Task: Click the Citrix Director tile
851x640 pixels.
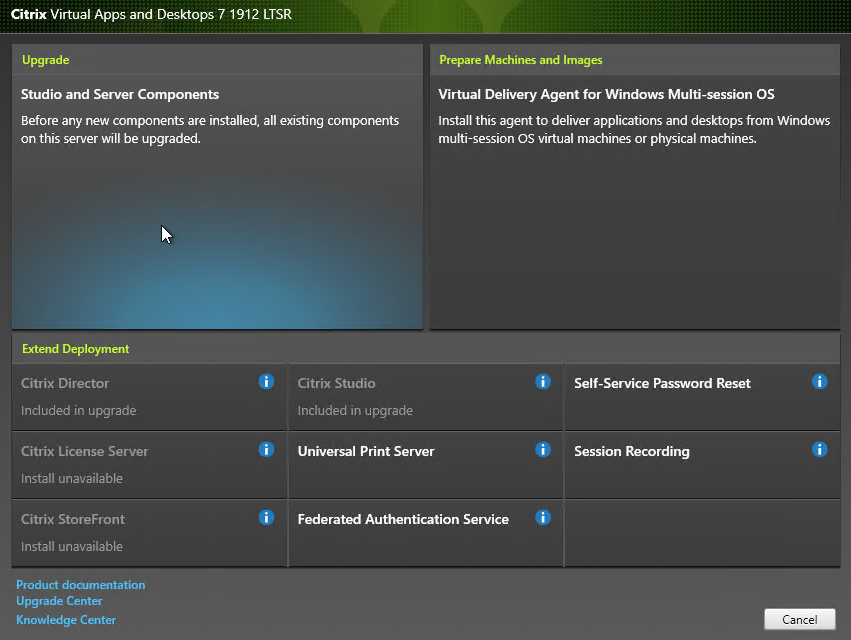Action: click(149, 397)
